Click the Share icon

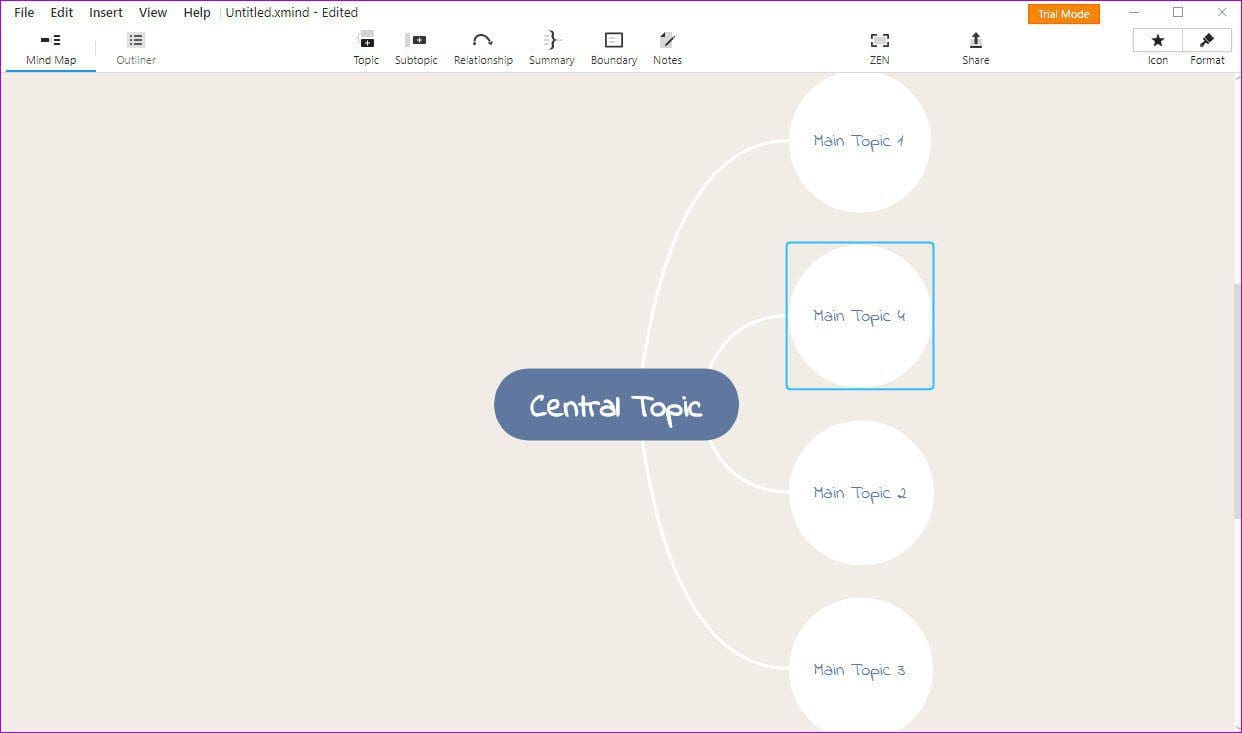(976, 49)
